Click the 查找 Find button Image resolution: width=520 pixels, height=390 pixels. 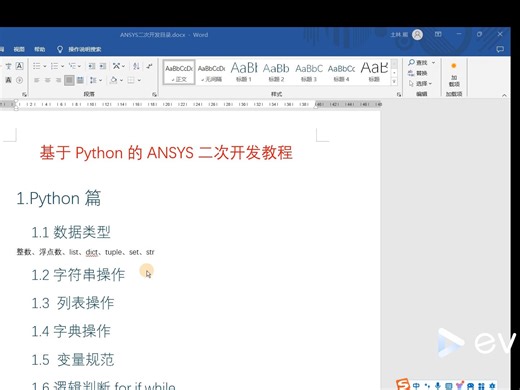tap(418, 62)
